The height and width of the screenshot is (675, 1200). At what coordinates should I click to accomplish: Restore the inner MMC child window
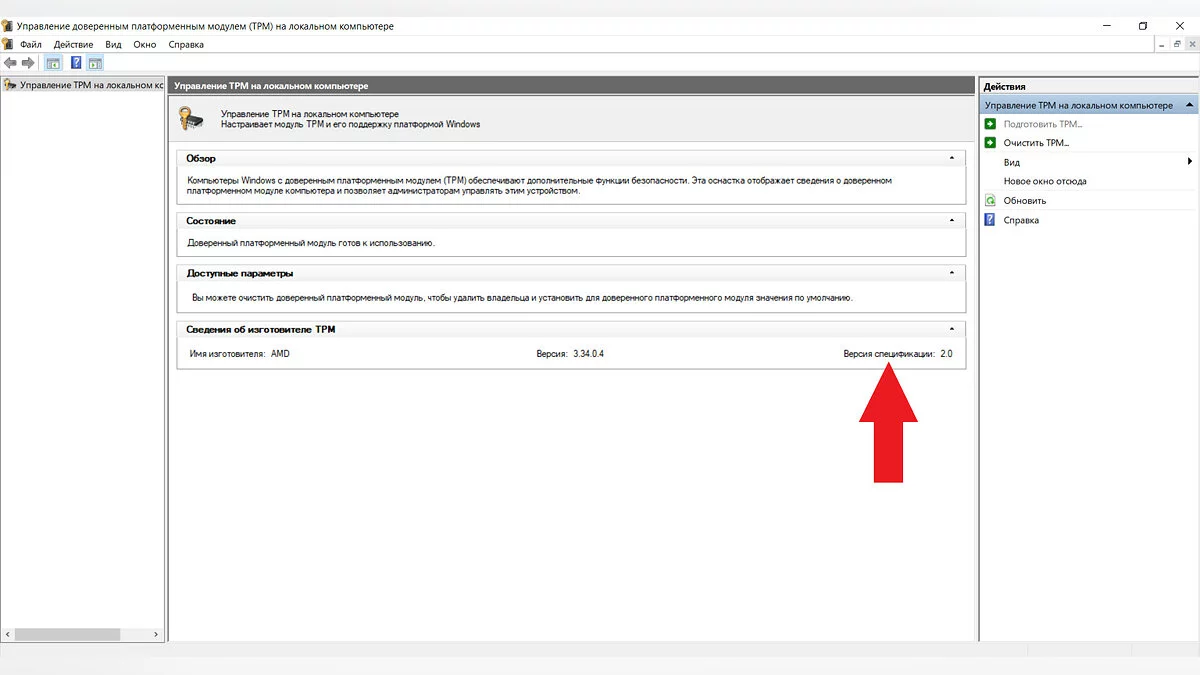pos(1176,44)
